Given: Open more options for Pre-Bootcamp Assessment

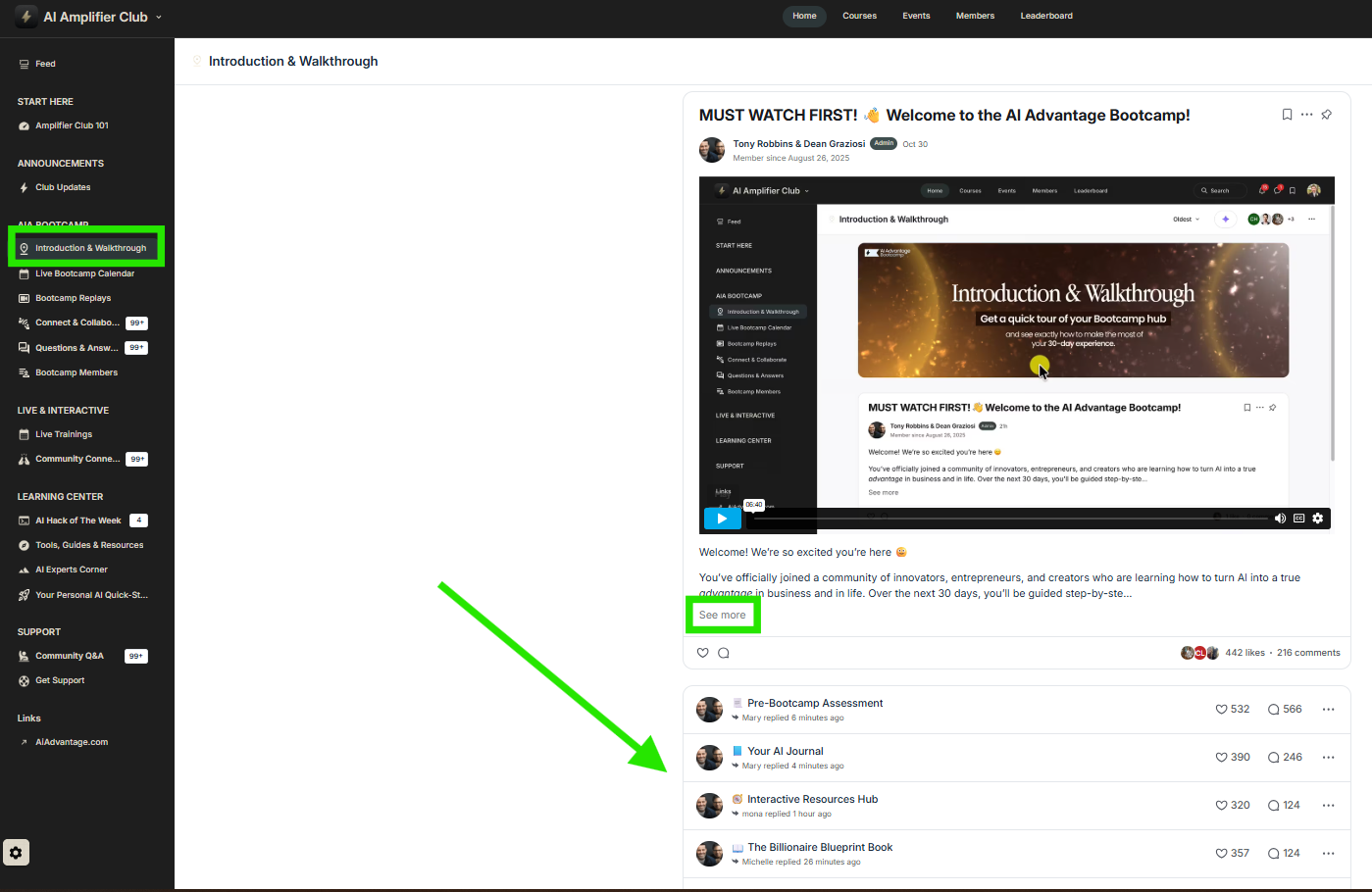Looking at the screenshot, I should 1329,709.
